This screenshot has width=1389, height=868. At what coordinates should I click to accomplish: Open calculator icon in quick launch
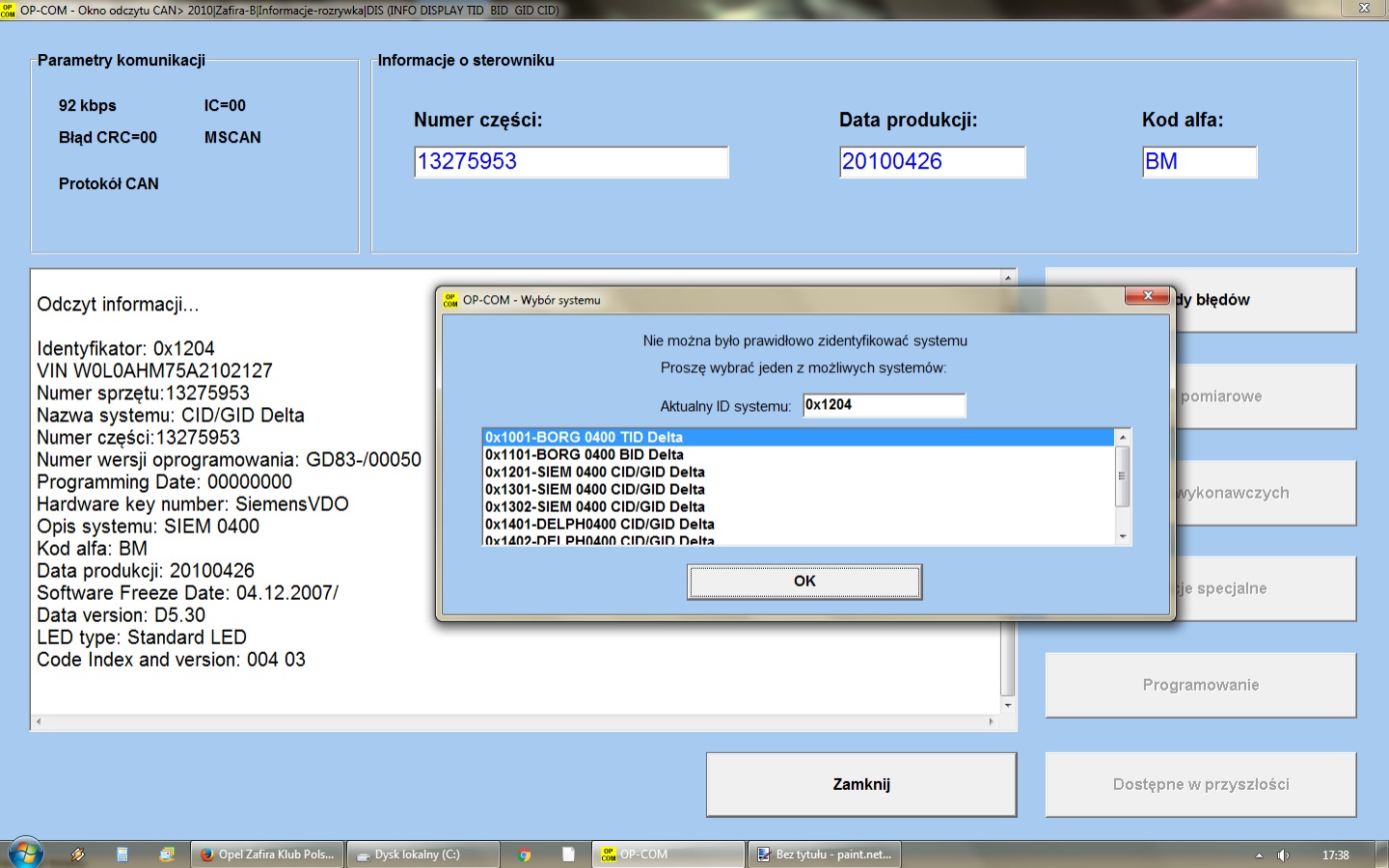tap(123, 854)
